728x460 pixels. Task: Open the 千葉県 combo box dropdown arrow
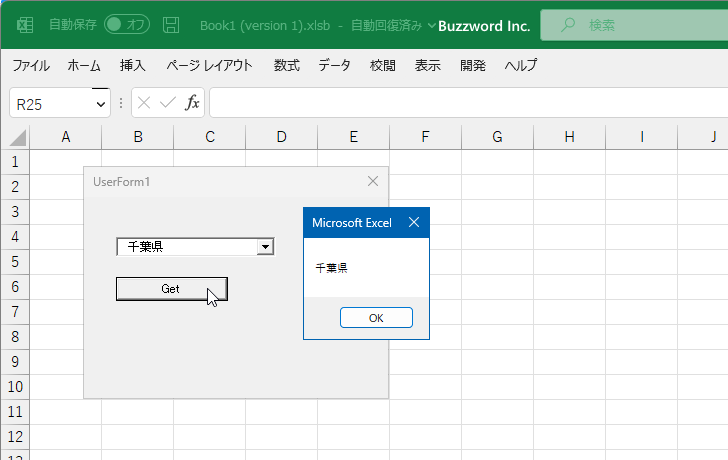[265, 246]
